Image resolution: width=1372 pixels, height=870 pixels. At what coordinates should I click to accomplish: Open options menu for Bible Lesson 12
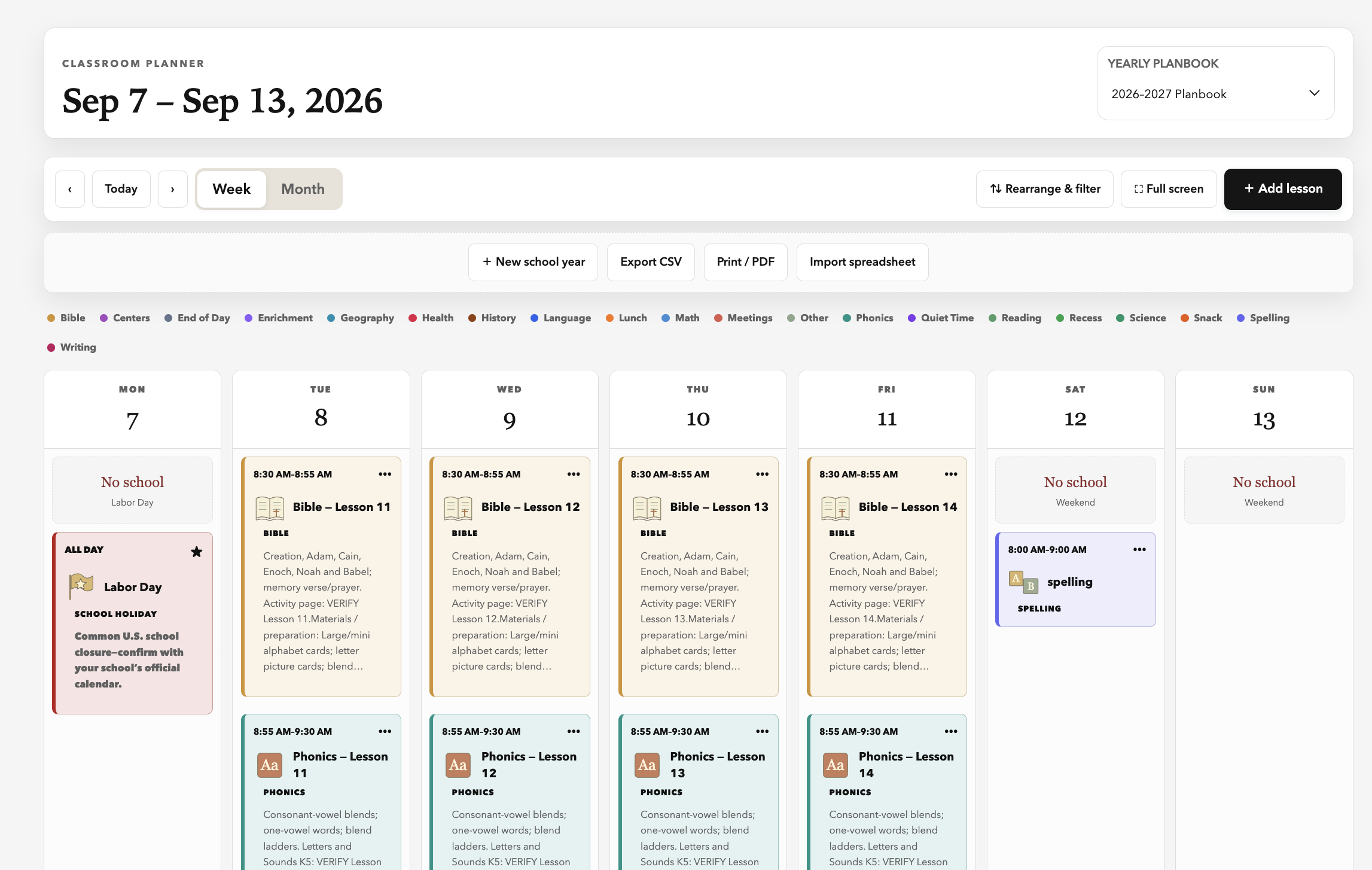pos(574,474)
